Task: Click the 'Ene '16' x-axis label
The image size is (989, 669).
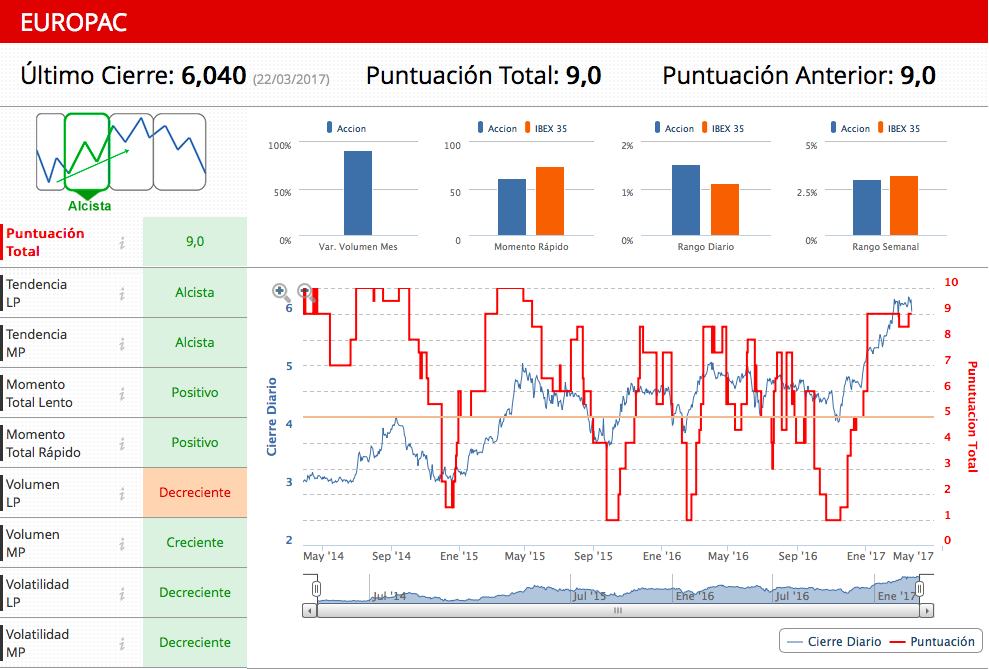Action: (x=662, y=556)
